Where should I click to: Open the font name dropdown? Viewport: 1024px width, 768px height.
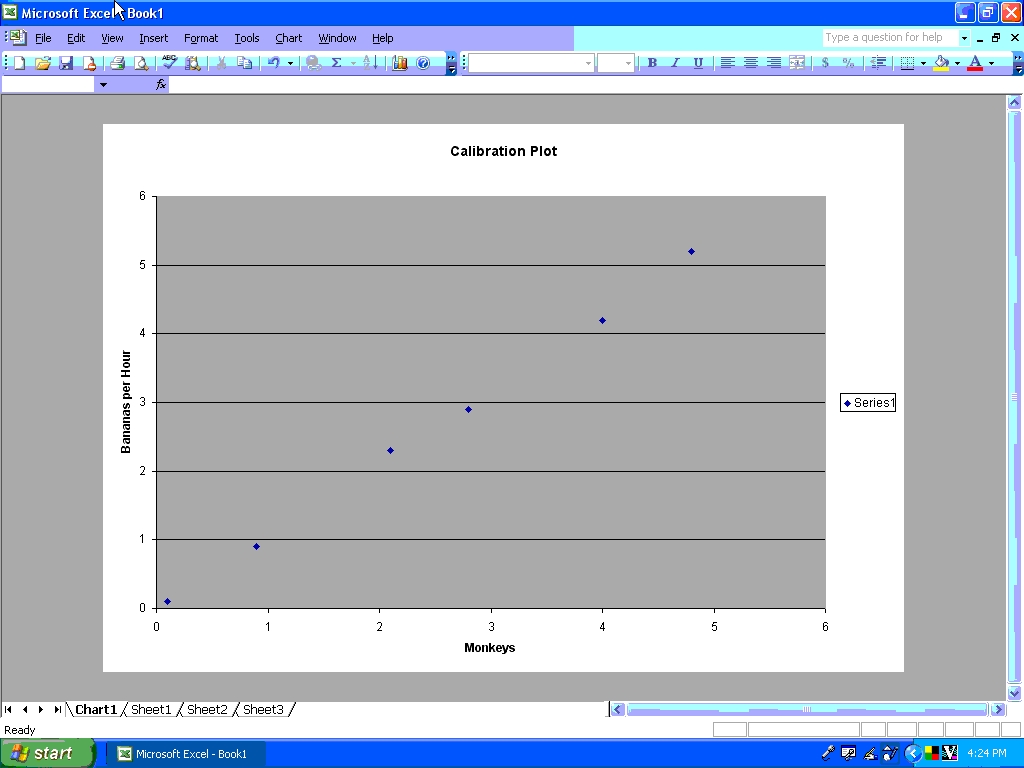(588, 63)
